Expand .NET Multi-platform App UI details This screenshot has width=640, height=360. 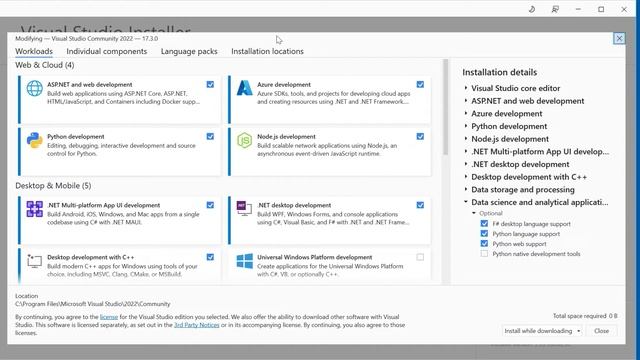(x=466, y=151)
